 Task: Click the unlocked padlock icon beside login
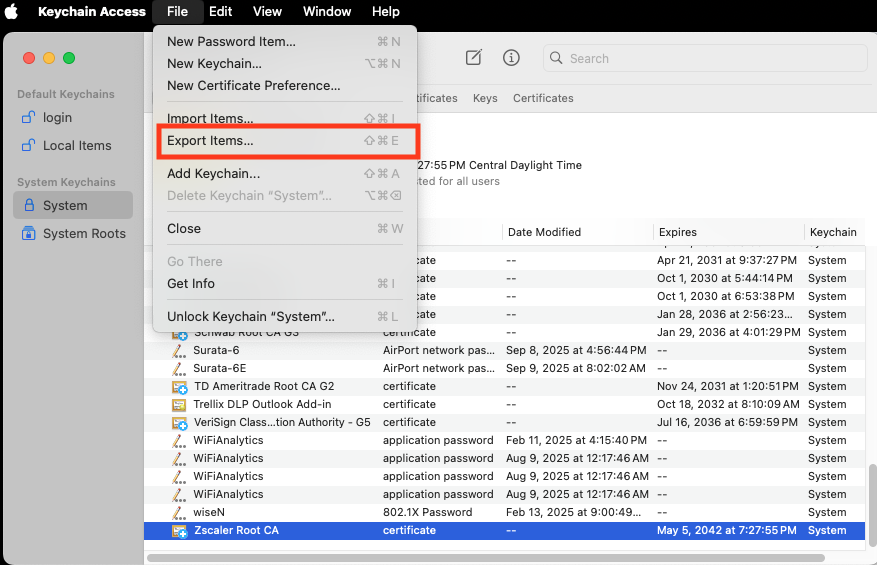click(28, 117)
